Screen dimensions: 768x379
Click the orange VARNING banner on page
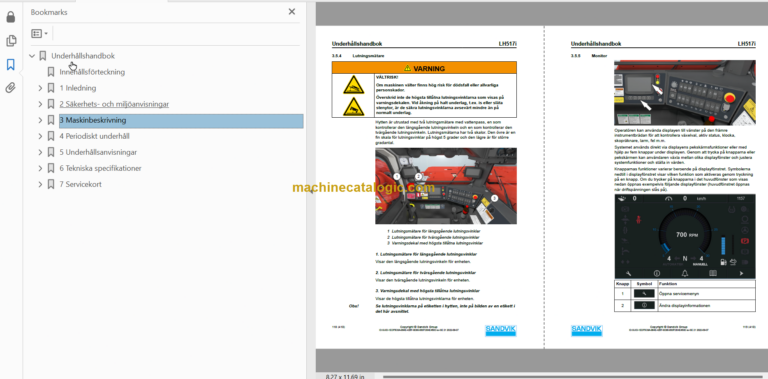point(424,68)
